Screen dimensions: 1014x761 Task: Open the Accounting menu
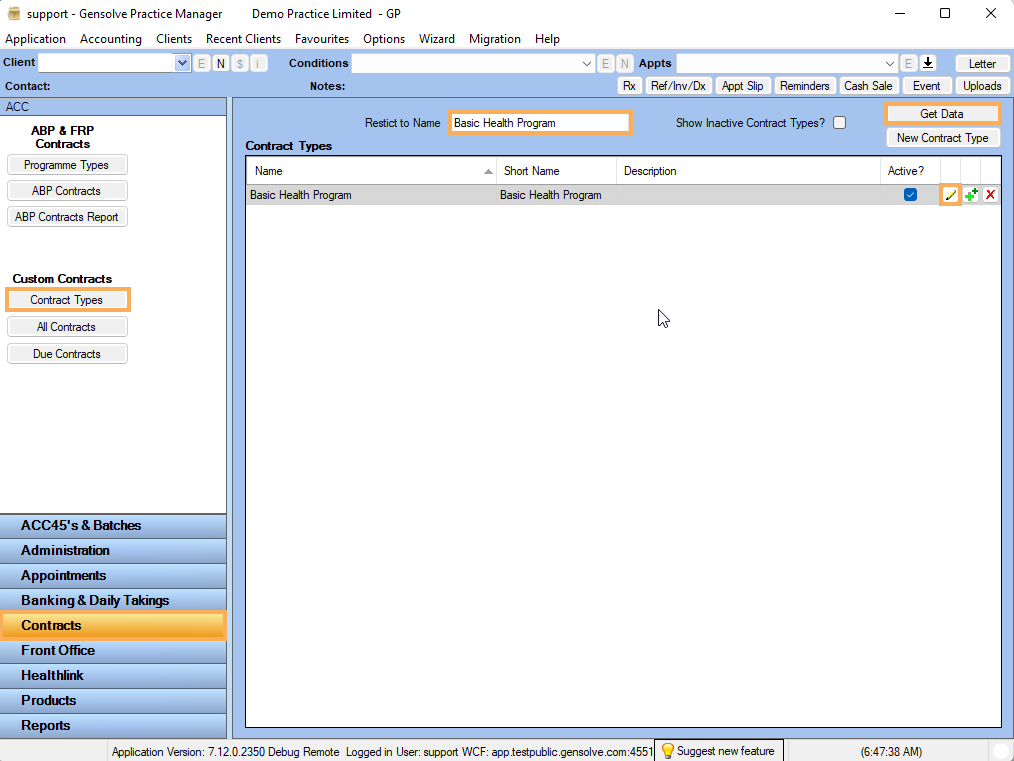click(x=111, y=39)
